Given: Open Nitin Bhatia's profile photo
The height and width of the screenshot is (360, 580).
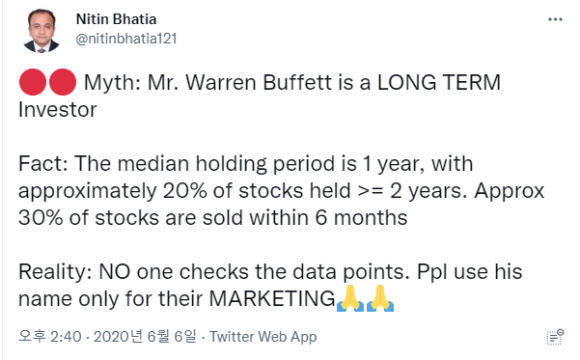Looking at the screenshot, I should coord(41,30).
